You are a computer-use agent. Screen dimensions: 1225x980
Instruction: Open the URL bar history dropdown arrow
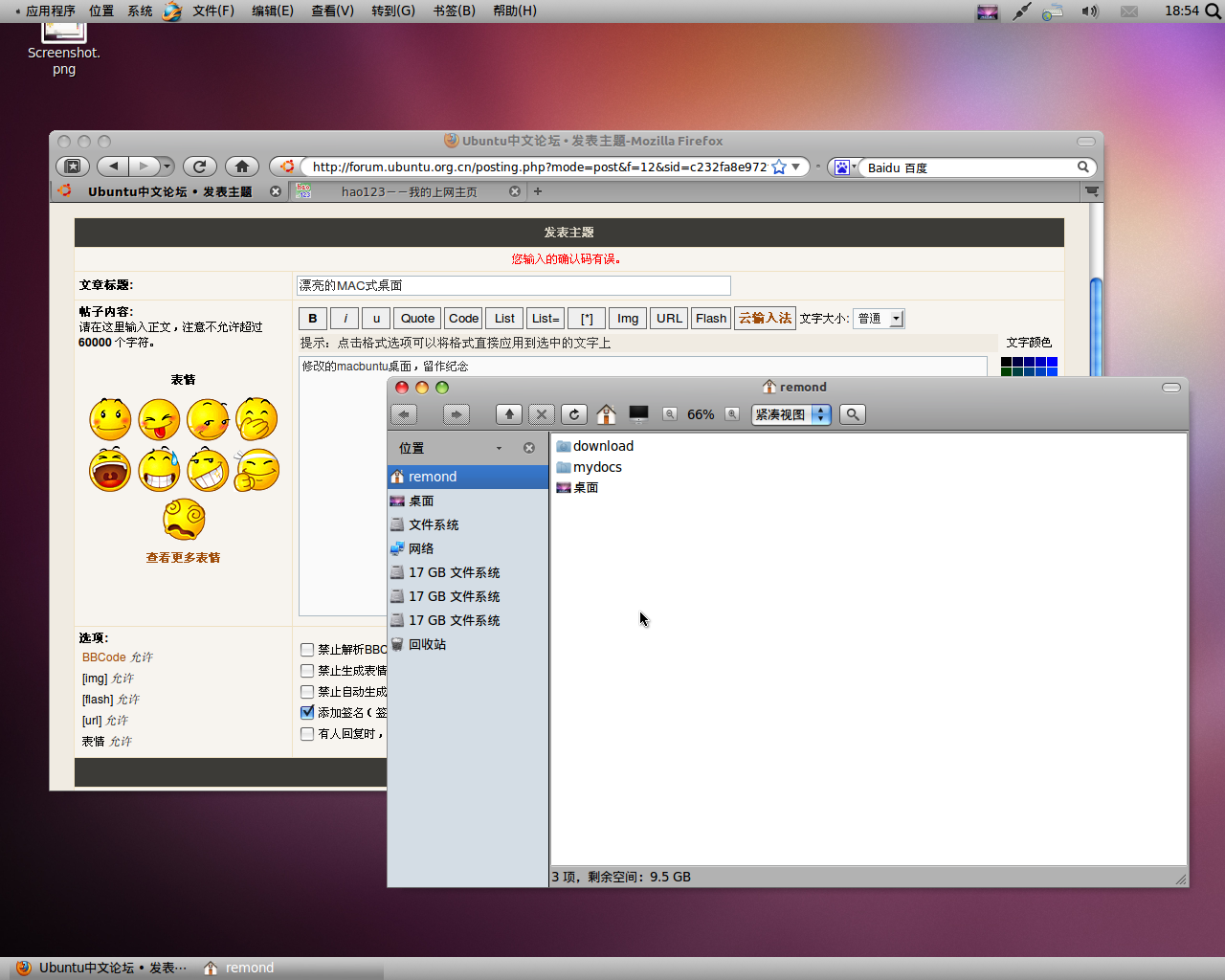[795, 167]
